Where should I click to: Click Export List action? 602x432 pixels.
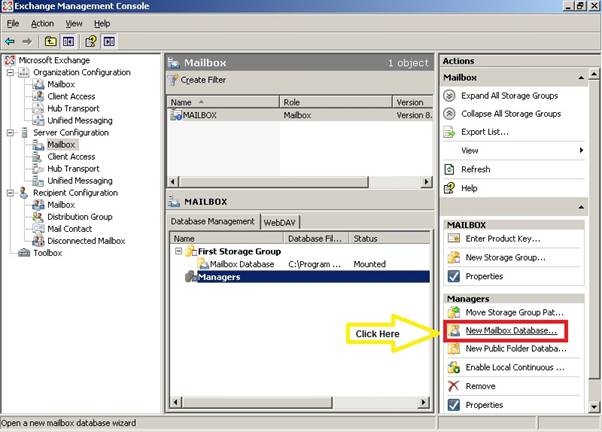pyautogui.click(x=485, y=132)
